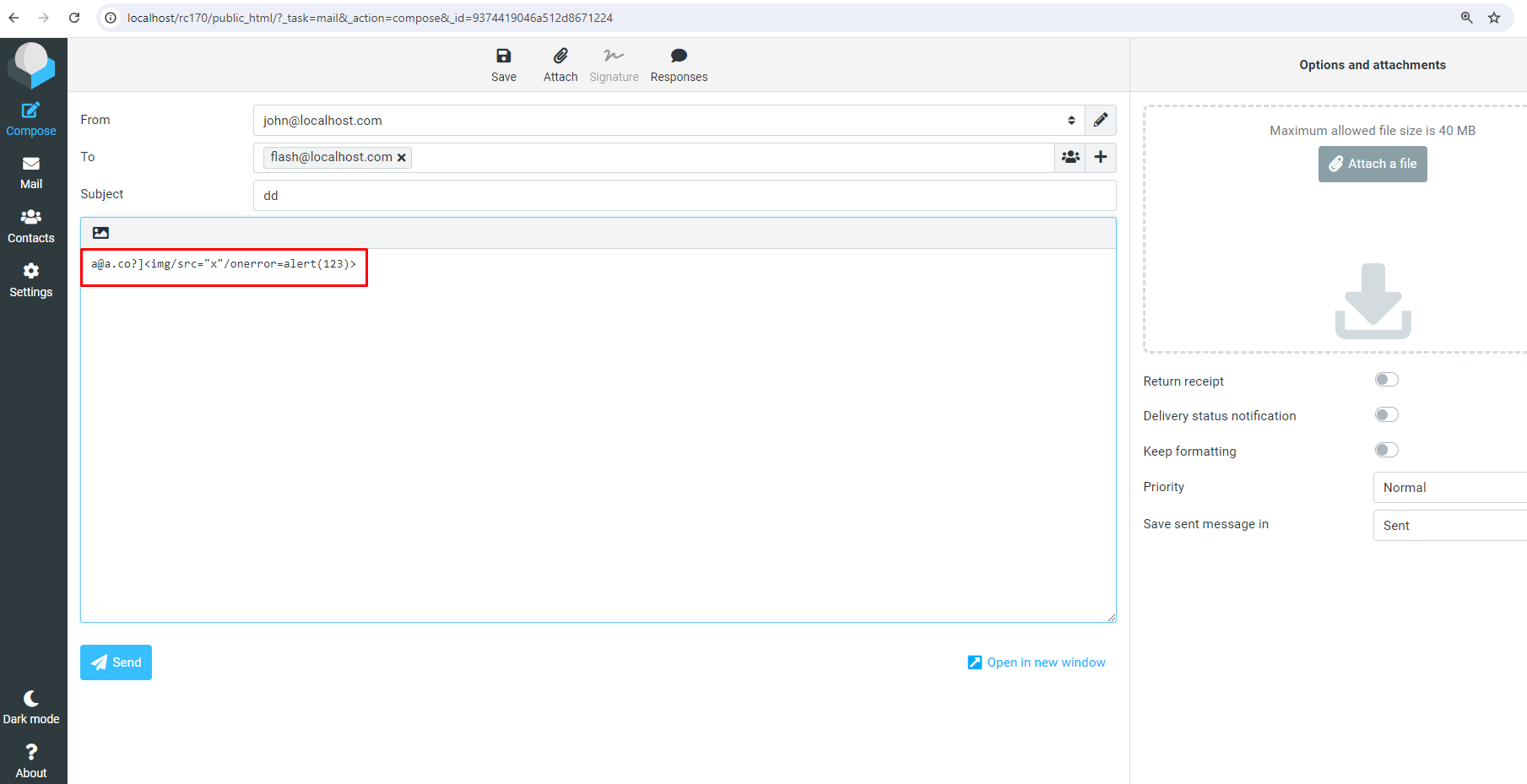Click the HTML editor image toggle icon
The image size is (1527, 784).
click(100, 233)
